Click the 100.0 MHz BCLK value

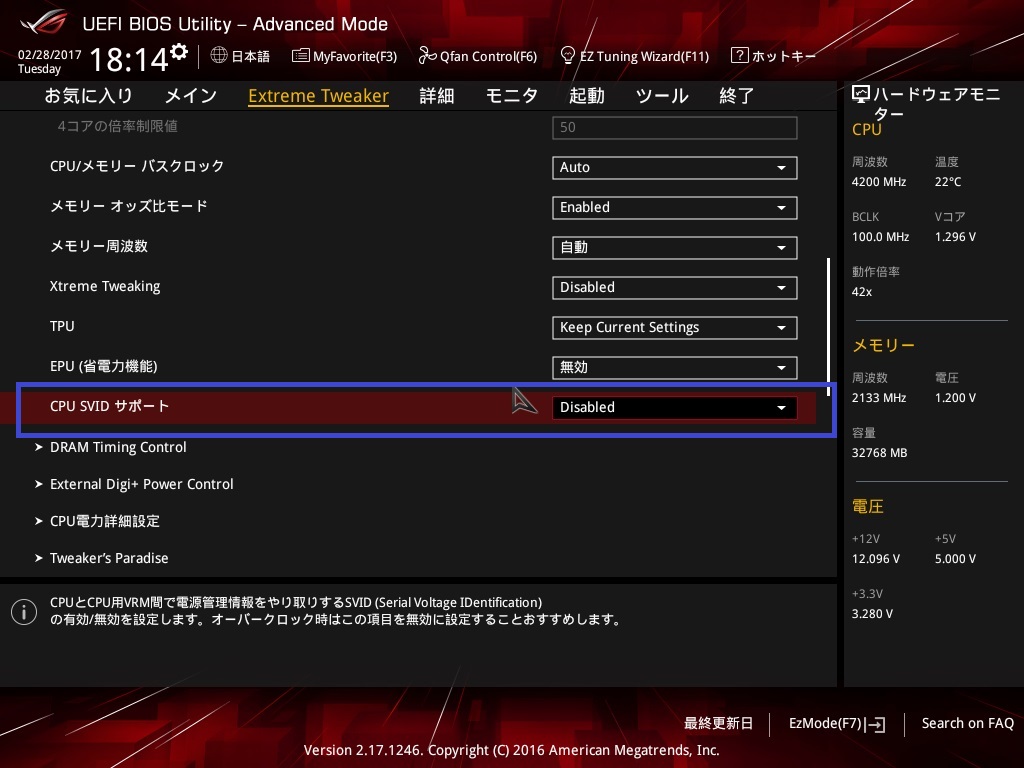coord(880,237)
